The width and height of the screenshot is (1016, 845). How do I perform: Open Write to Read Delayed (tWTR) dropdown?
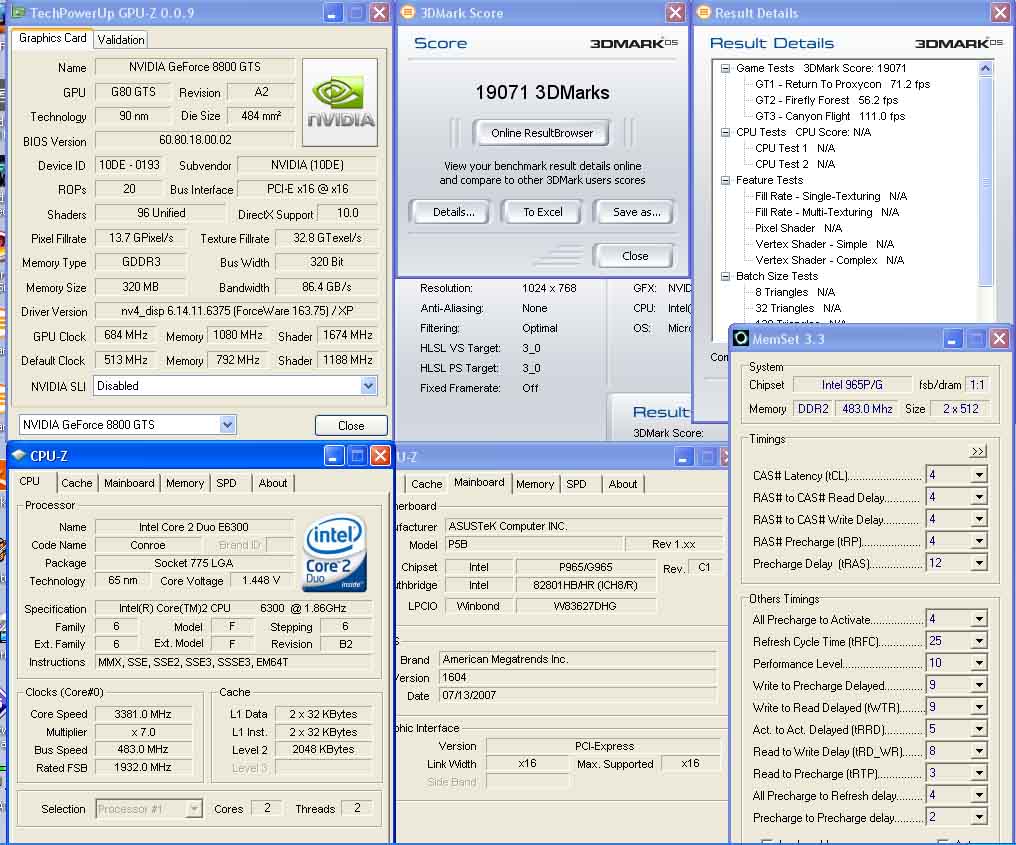click(x=979, y=707)
